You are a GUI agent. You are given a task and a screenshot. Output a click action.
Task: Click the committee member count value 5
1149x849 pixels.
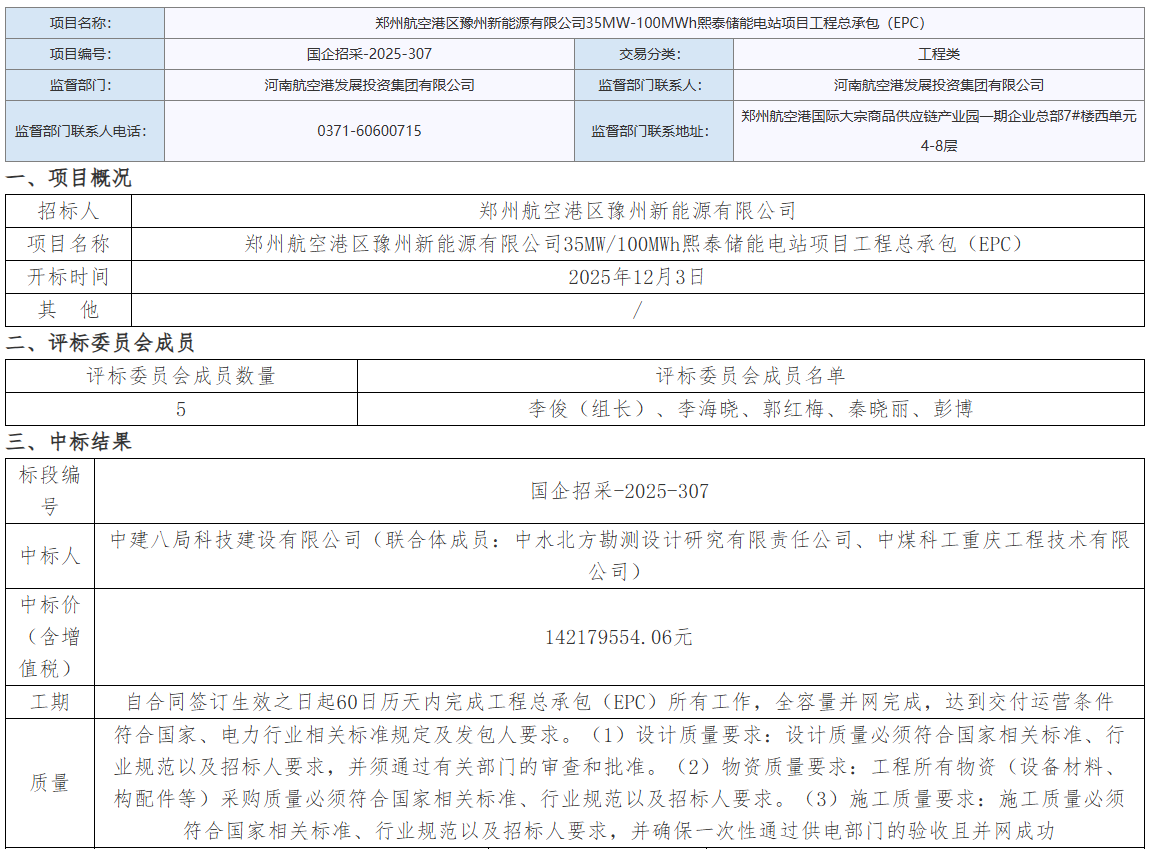click(x=181, y=409)
